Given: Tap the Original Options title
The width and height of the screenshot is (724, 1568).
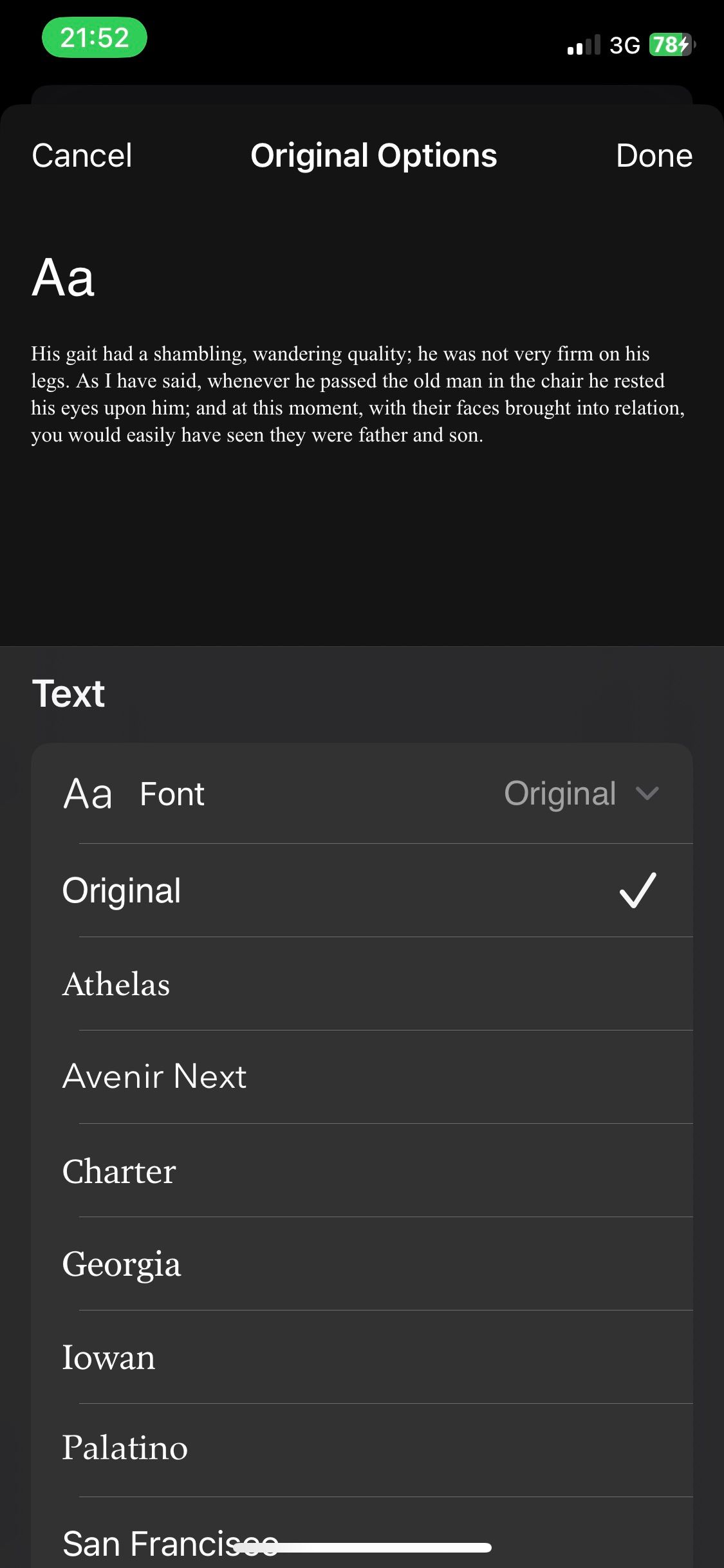Looking at the screenshot, I should tap(373, 156).
